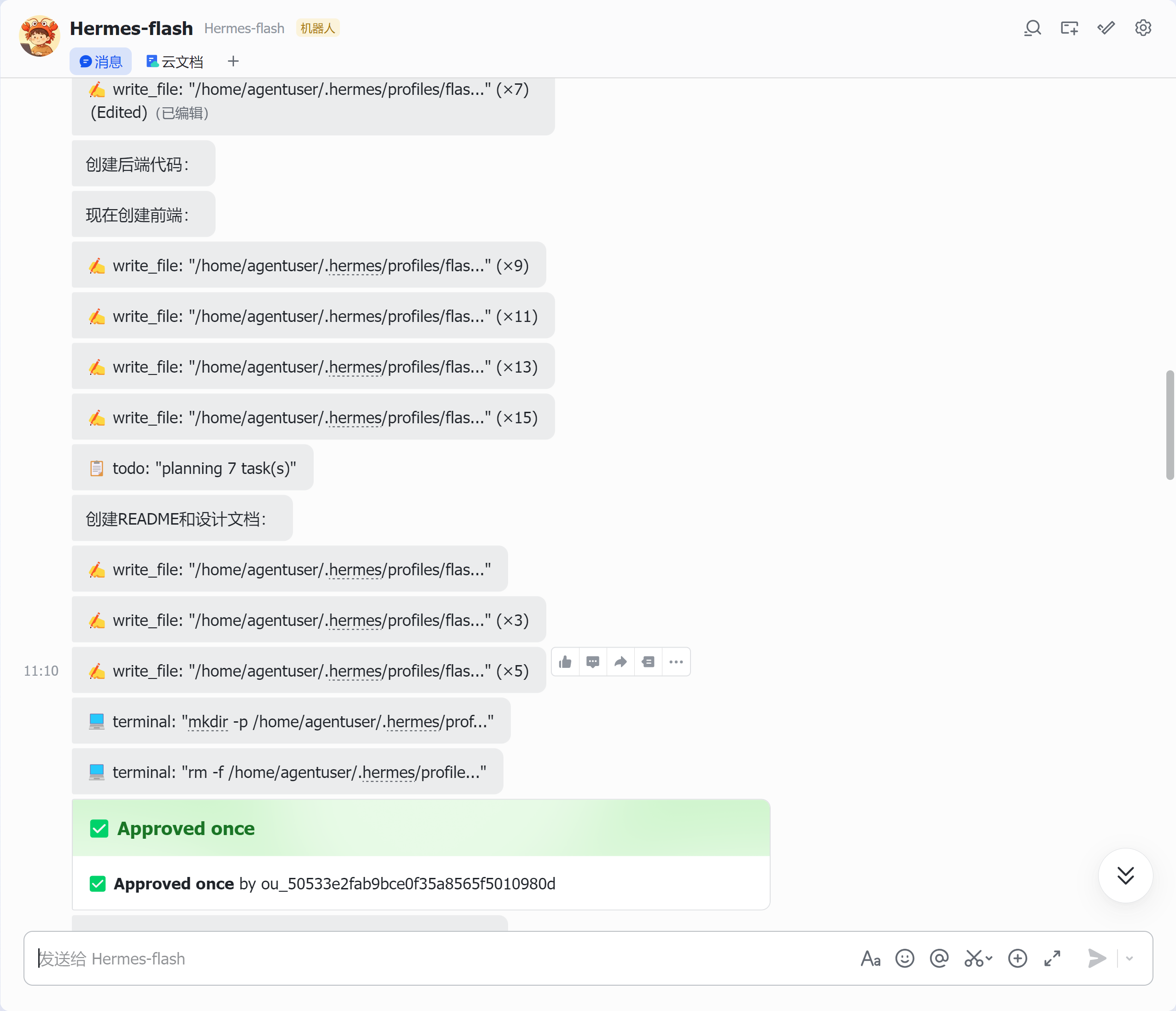Image resolution: width=1176 pixels, height=1011 pixels.
Task: Click the add-to-group chat icon
Action: click(1069, 28)
